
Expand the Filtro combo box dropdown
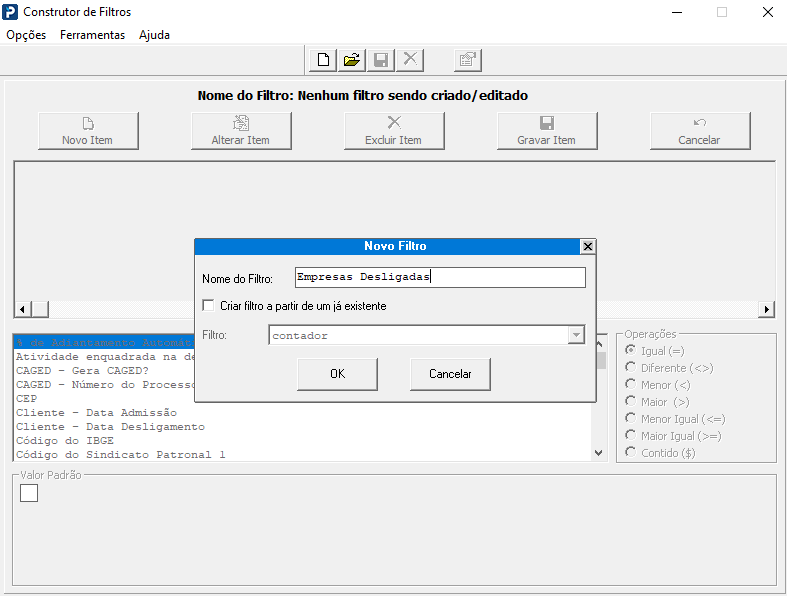tap(576, 336)
